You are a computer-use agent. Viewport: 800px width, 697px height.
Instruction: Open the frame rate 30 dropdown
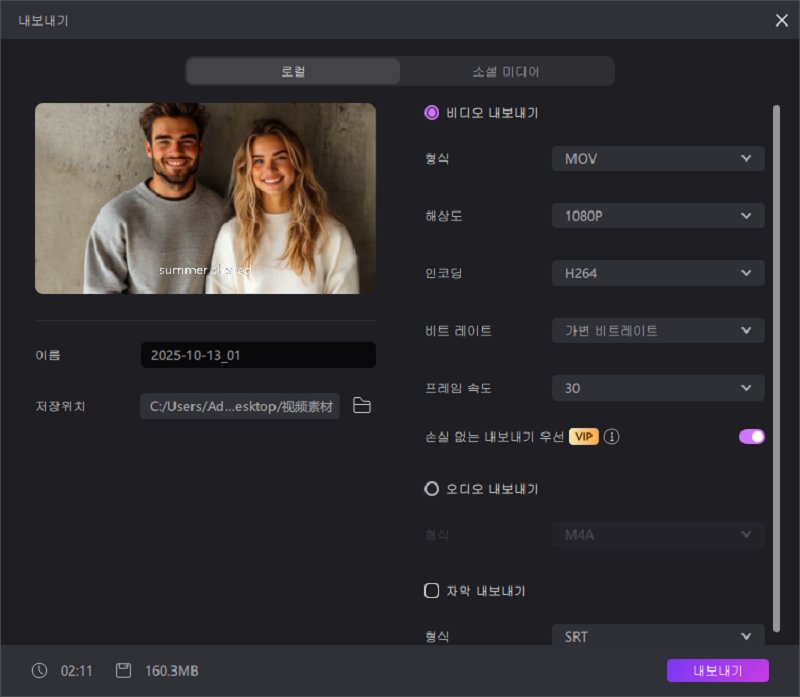coord(658,388)
